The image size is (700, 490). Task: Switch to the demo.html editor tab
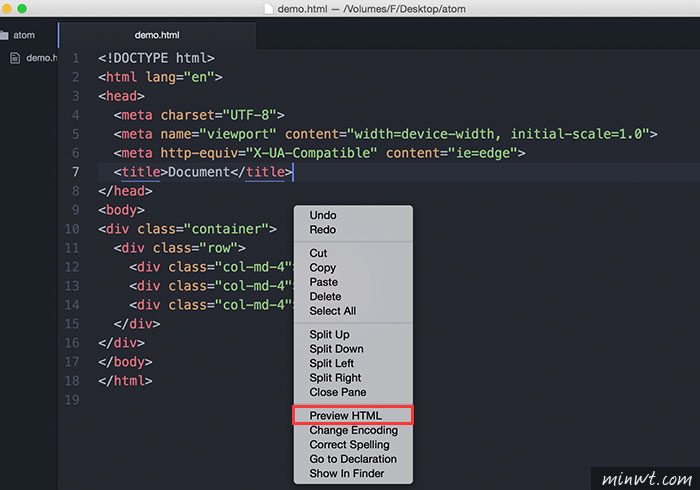coord(157,35)
